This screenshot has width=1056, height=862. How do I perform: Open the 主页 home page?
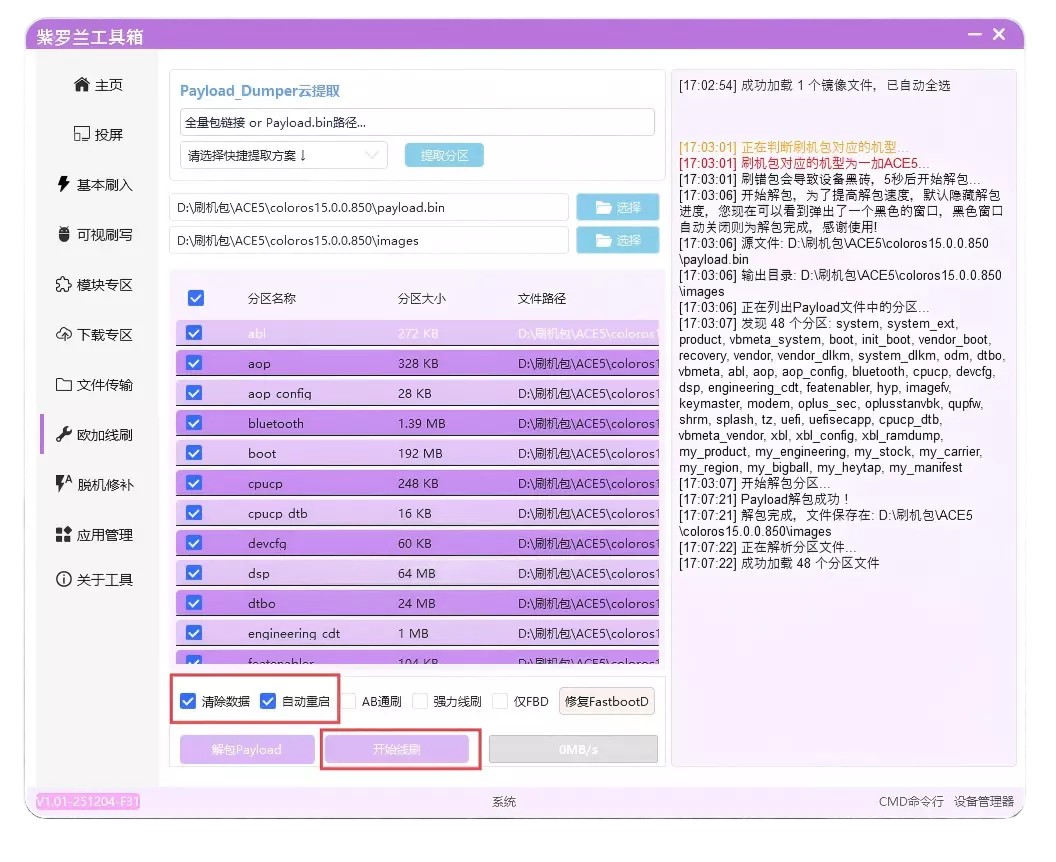pos(97,85)
